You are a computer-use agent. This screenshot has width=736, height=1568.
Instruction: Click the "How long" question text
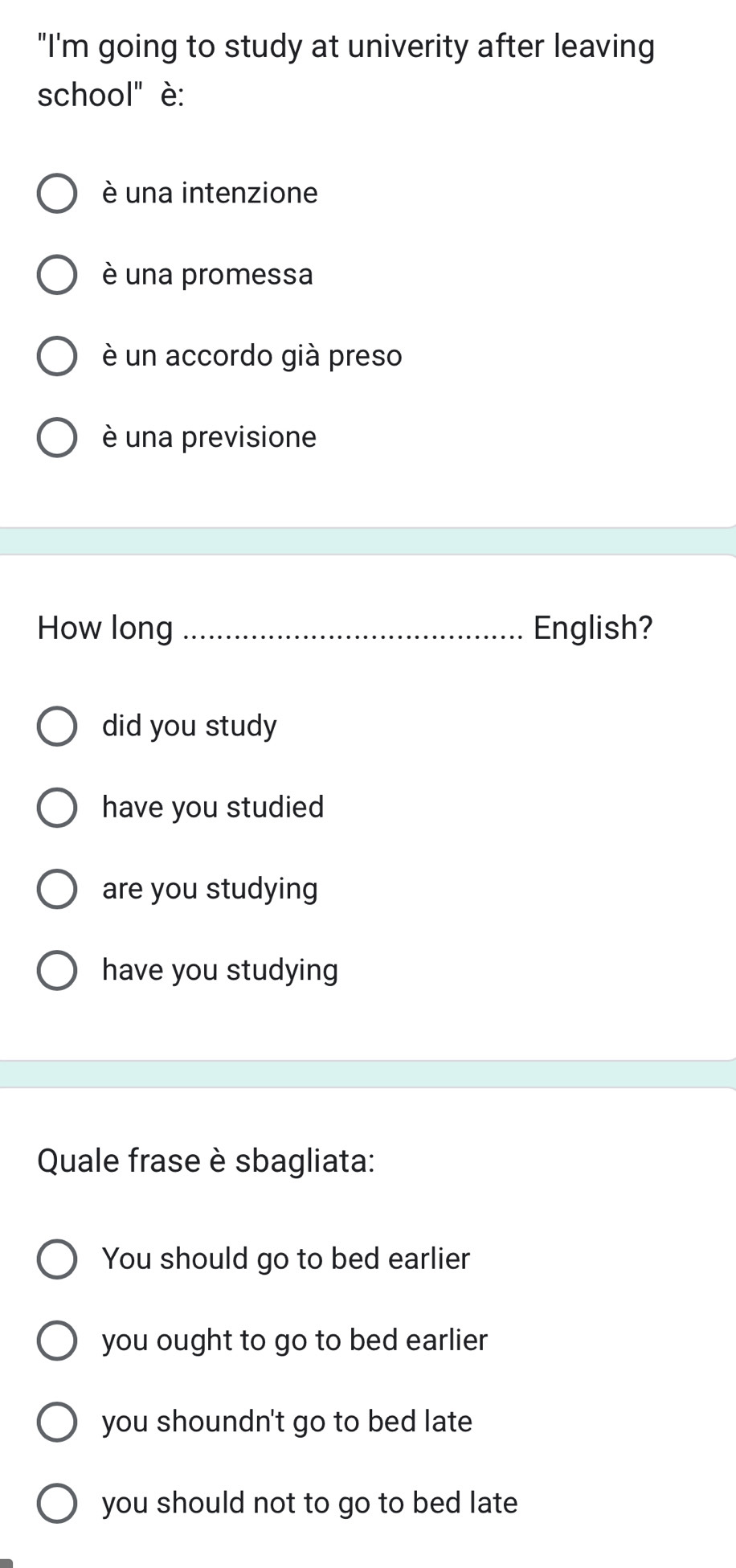pos(105,628)
